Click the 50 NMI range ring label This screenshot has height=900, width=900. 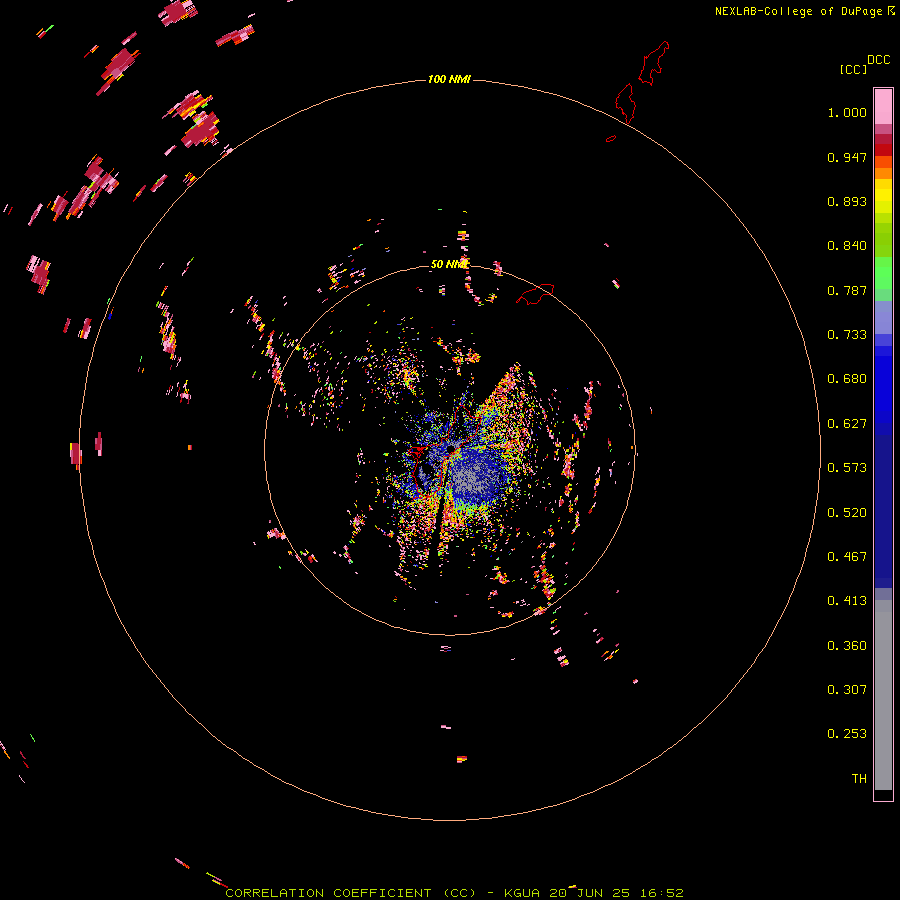tap(449, 264)
